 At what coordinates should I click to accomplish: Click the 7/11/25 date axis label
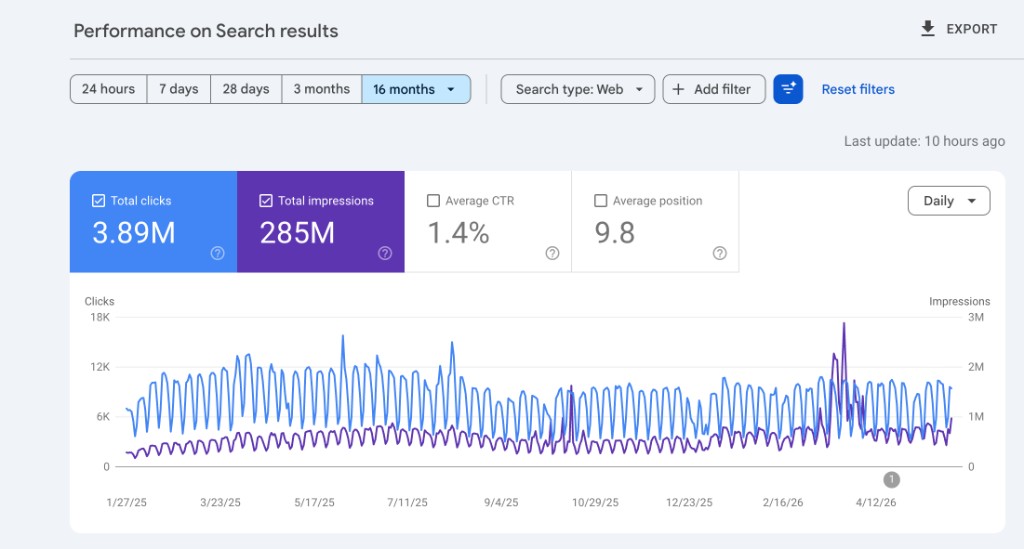coord(408,503)
